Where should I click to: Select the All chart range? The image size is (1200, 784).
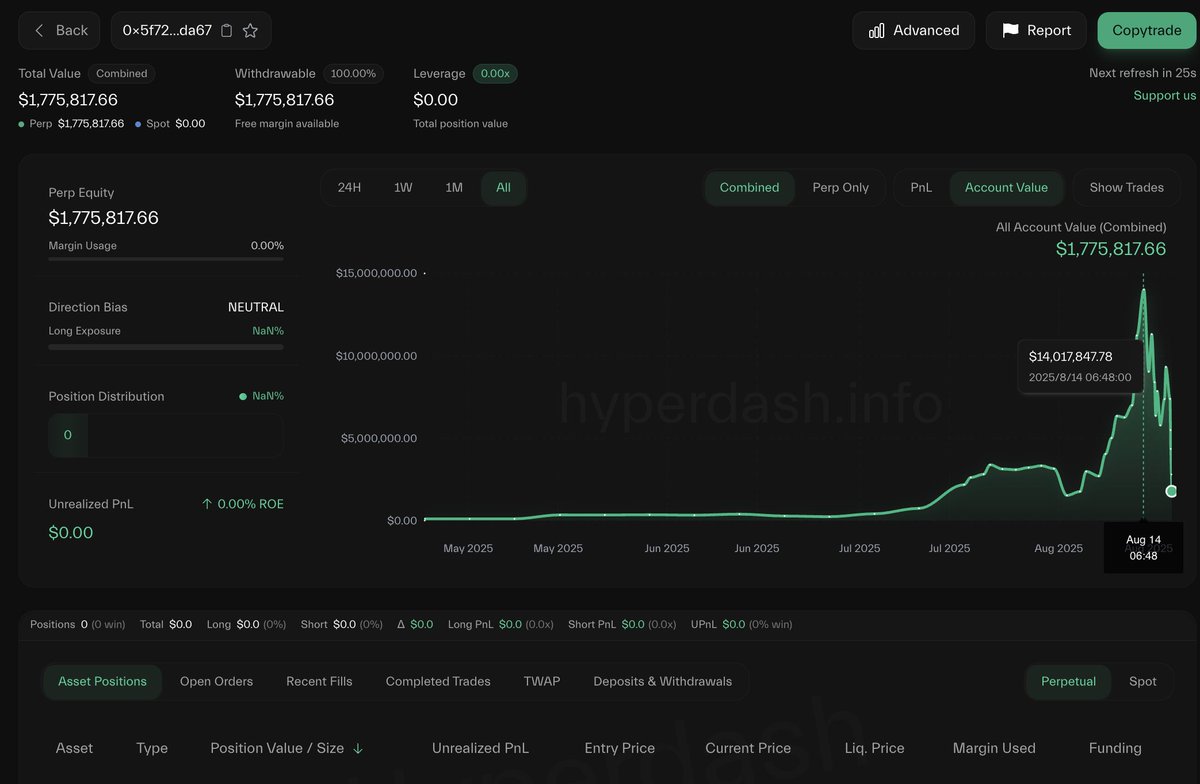[x=503, y=187]
